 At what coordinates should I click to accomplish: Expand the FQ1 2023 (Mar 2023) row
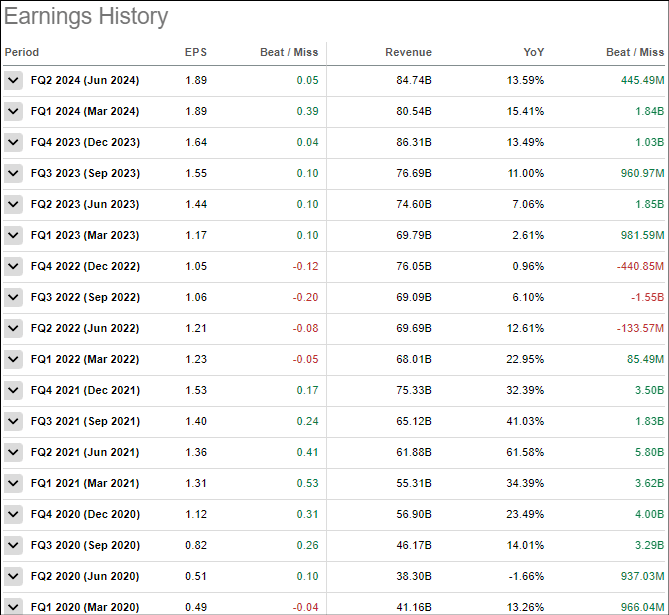pyautogui.click(x=13, y=236)
